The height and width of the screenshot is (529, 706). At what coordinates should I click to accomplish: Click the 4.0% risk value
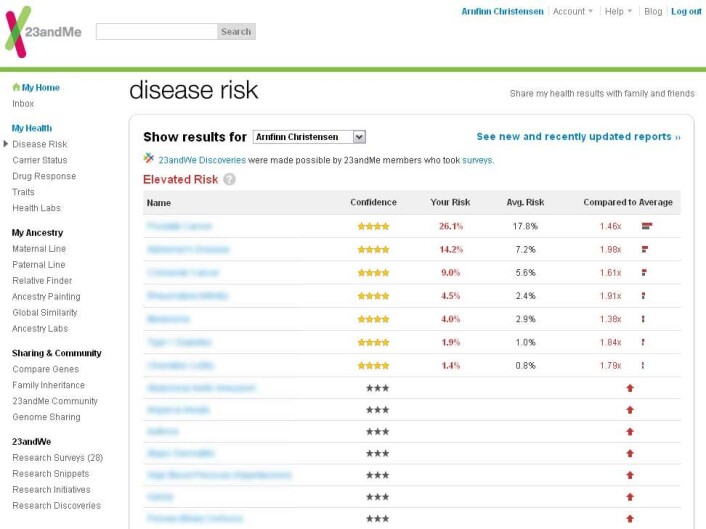pos(451,319)
